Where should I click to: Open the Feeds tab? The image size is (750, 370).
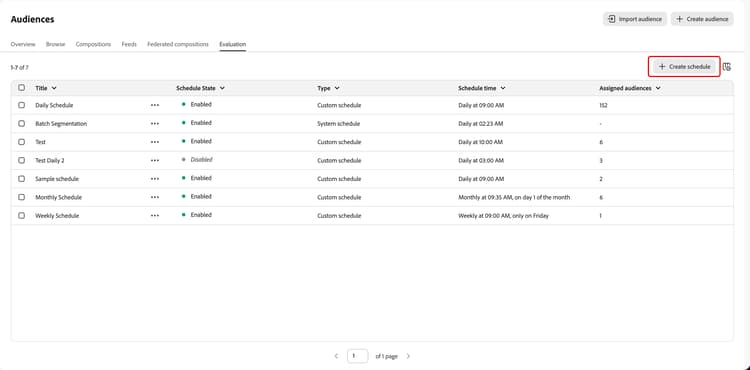[129, 44]
